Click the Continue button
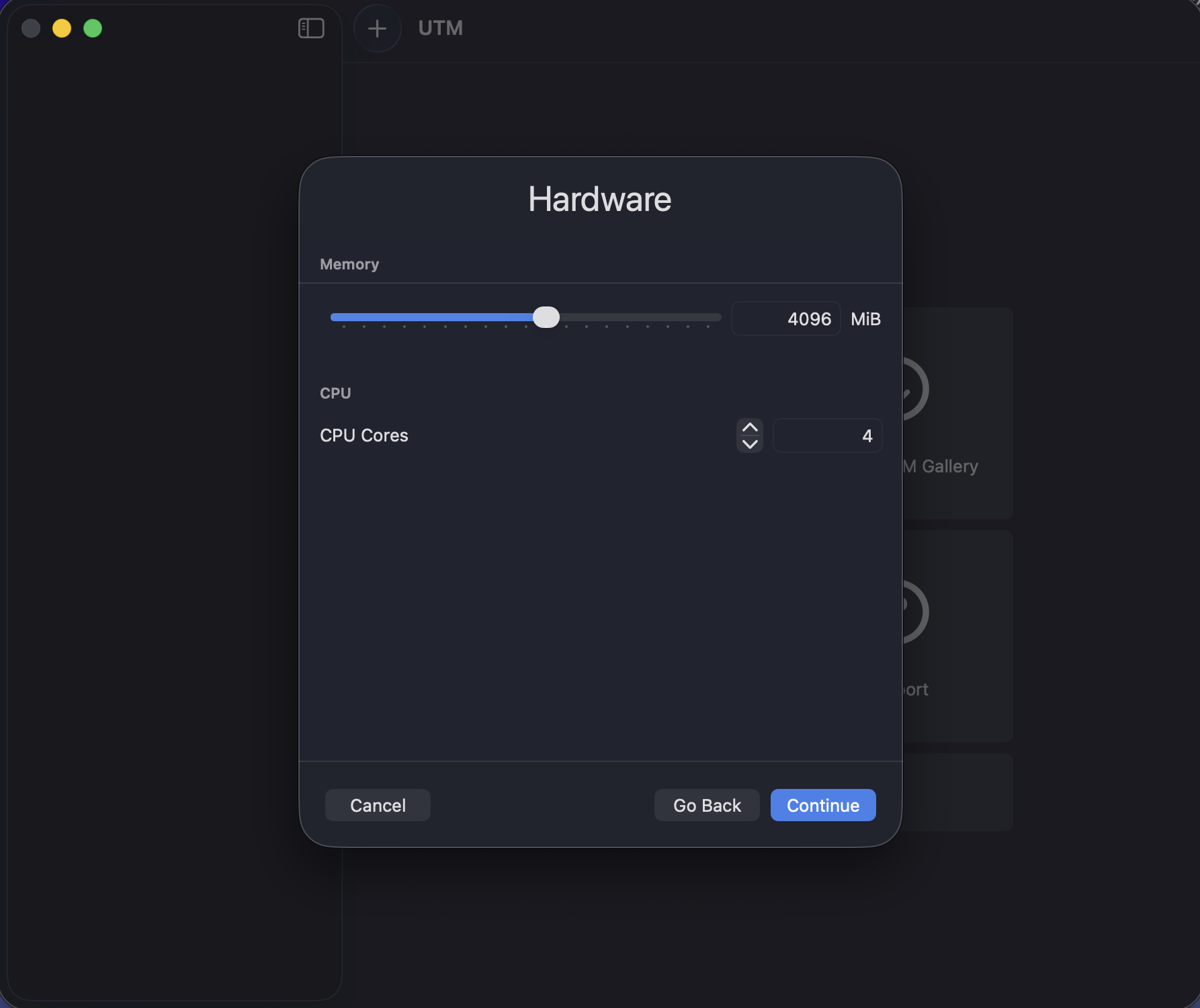Viewport: 1200px width, 1008px height. (x=822, y=805)
